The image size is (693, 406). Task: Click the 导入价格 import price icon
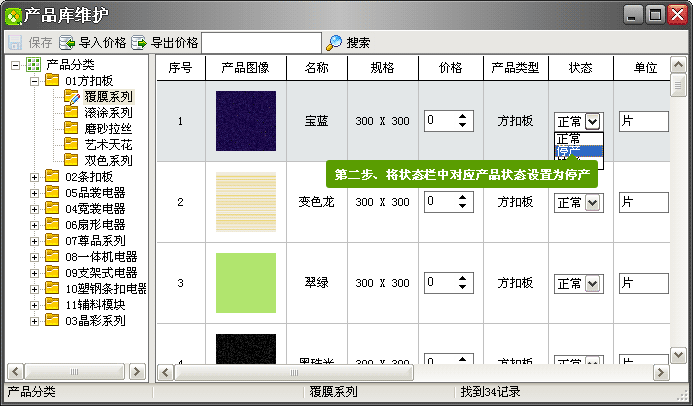68,43
